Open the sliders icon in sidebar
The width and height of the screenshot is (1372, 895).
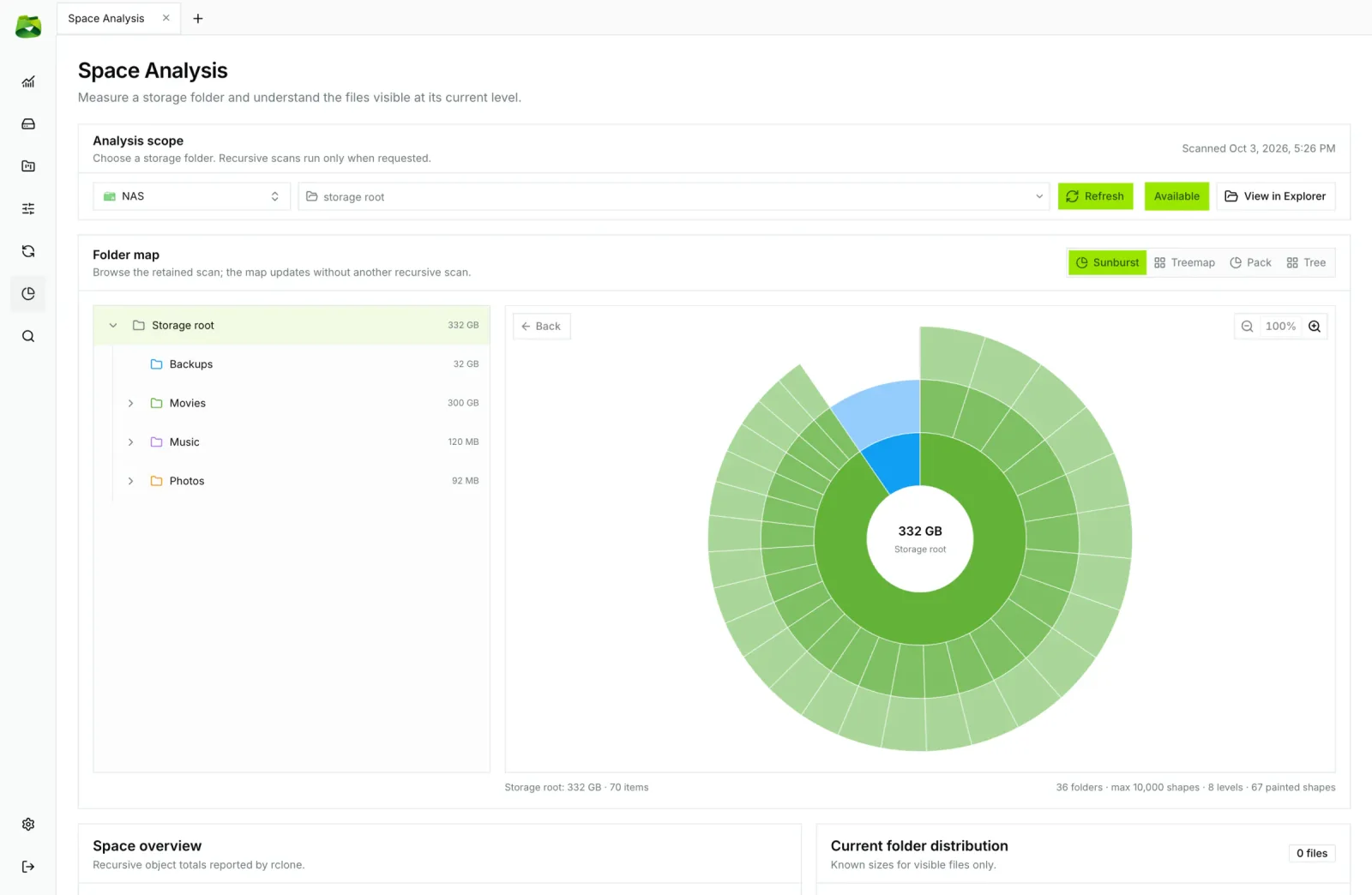pyautogui.click(x=28, y=208)
